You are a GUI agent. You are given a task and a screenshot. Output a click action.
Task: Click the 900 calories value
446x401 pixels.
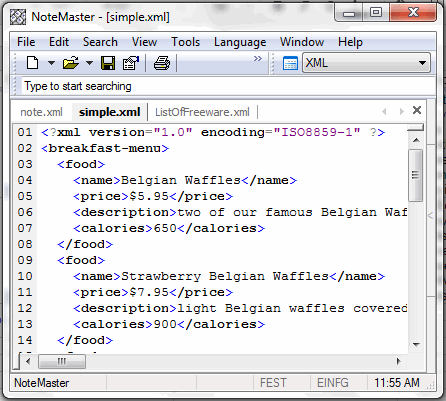(x=165, y=324)
